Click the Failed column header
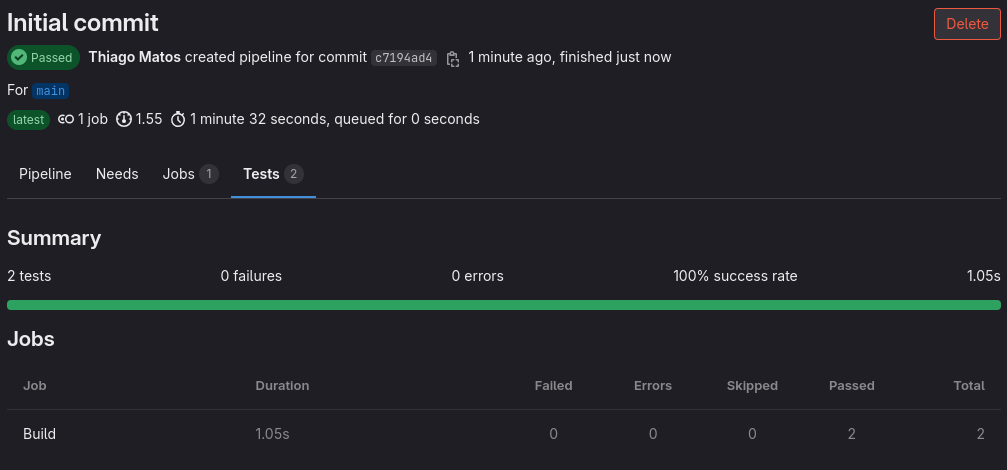 tap(553, 386)
